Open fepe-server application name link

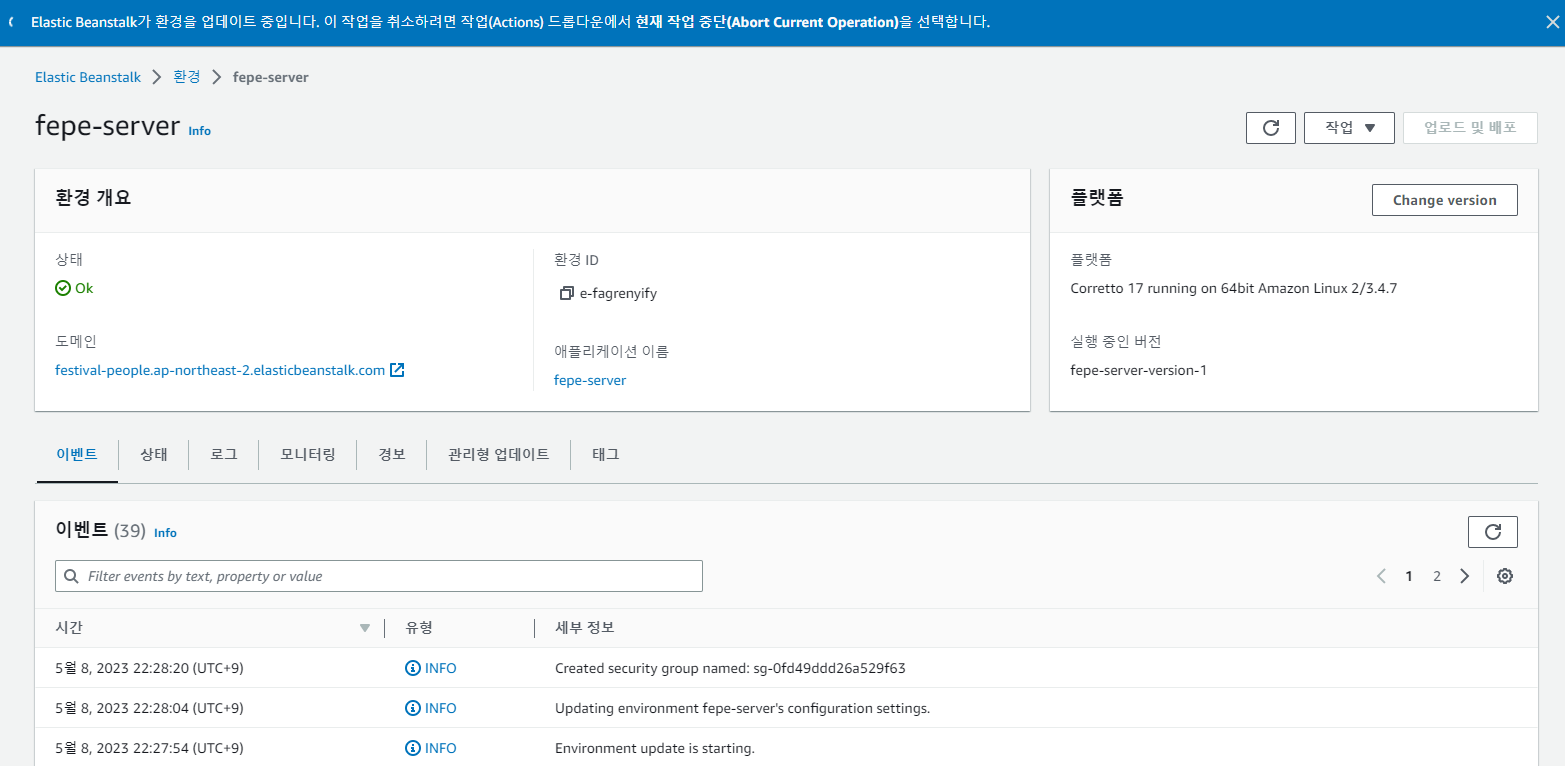pyautogui.click(x=590, y=380)
